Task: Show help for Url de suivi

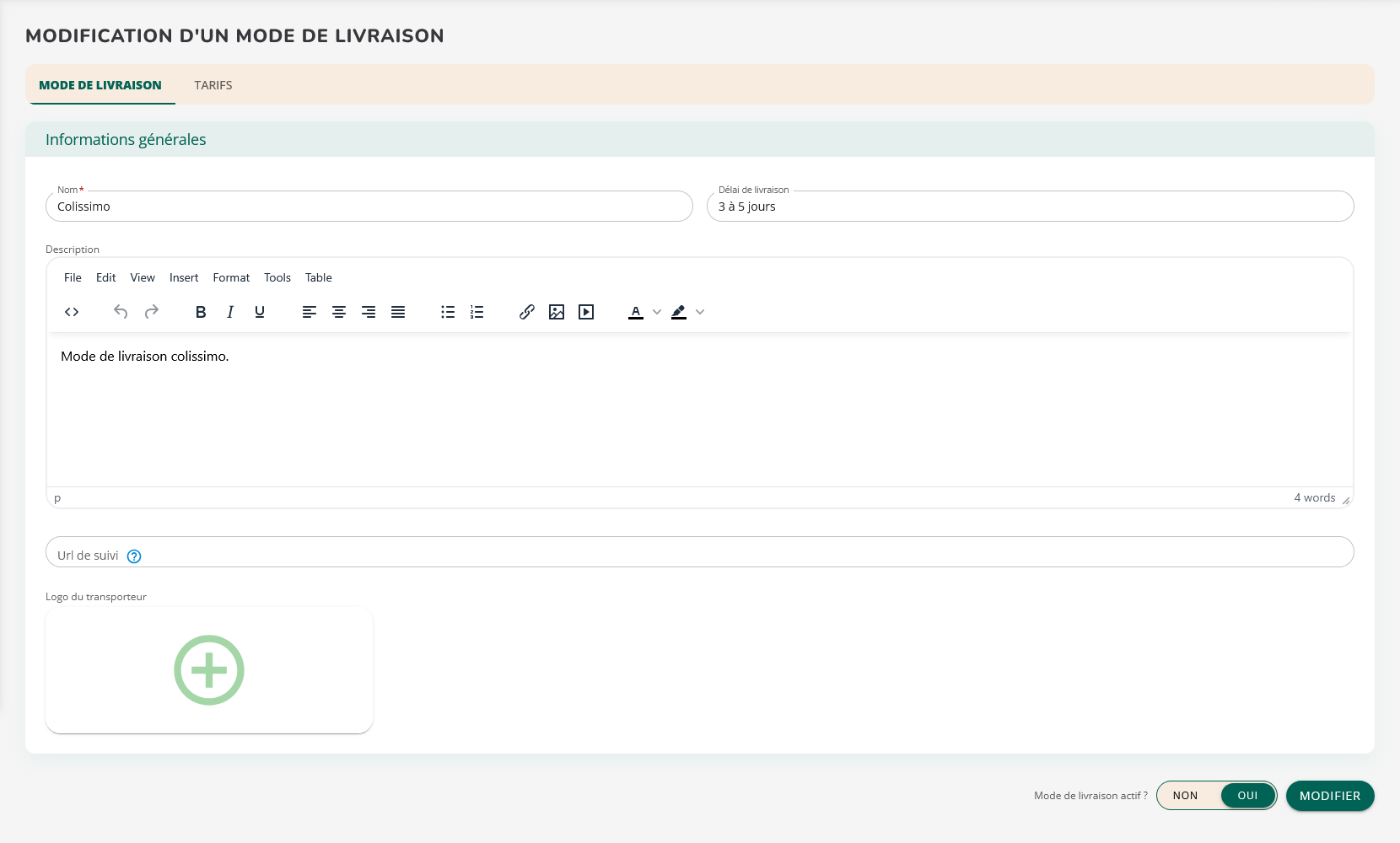Action: tap(134, 556)
